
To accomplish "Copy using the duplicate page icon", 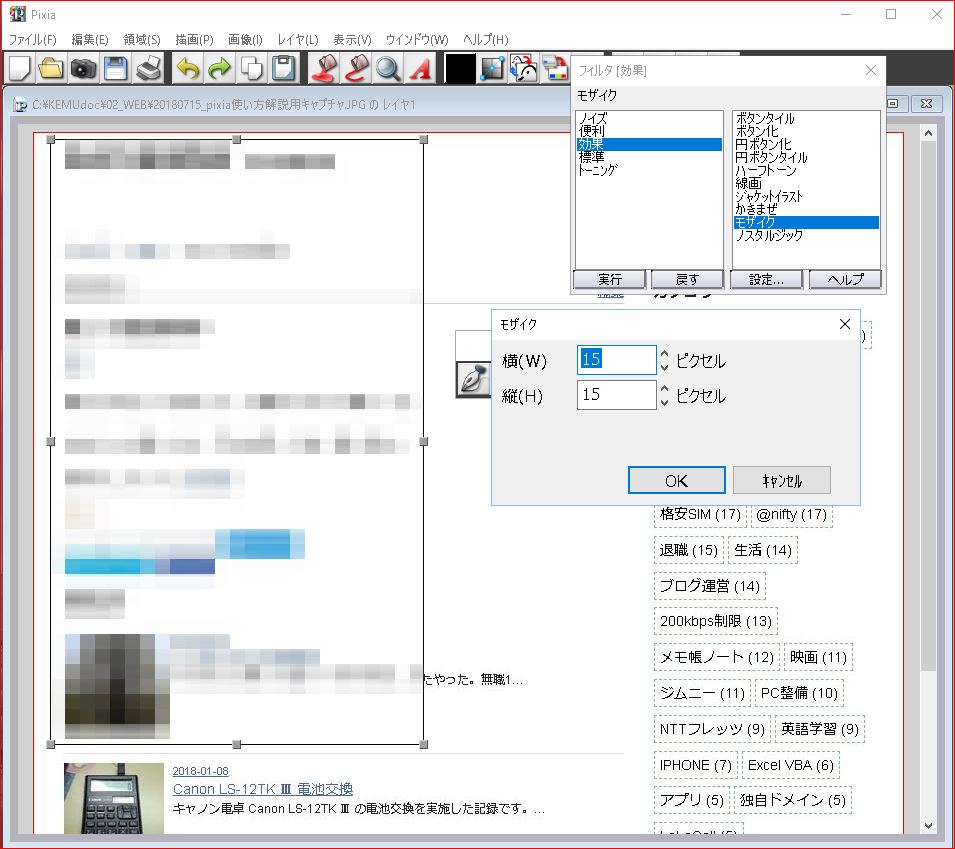I will coord(252,68).
